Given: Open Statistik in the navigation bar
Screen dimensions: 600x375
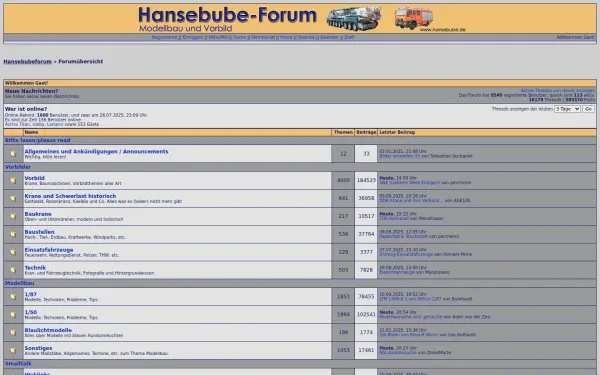Looking at the screenshot, I should [x=306, y=37].
